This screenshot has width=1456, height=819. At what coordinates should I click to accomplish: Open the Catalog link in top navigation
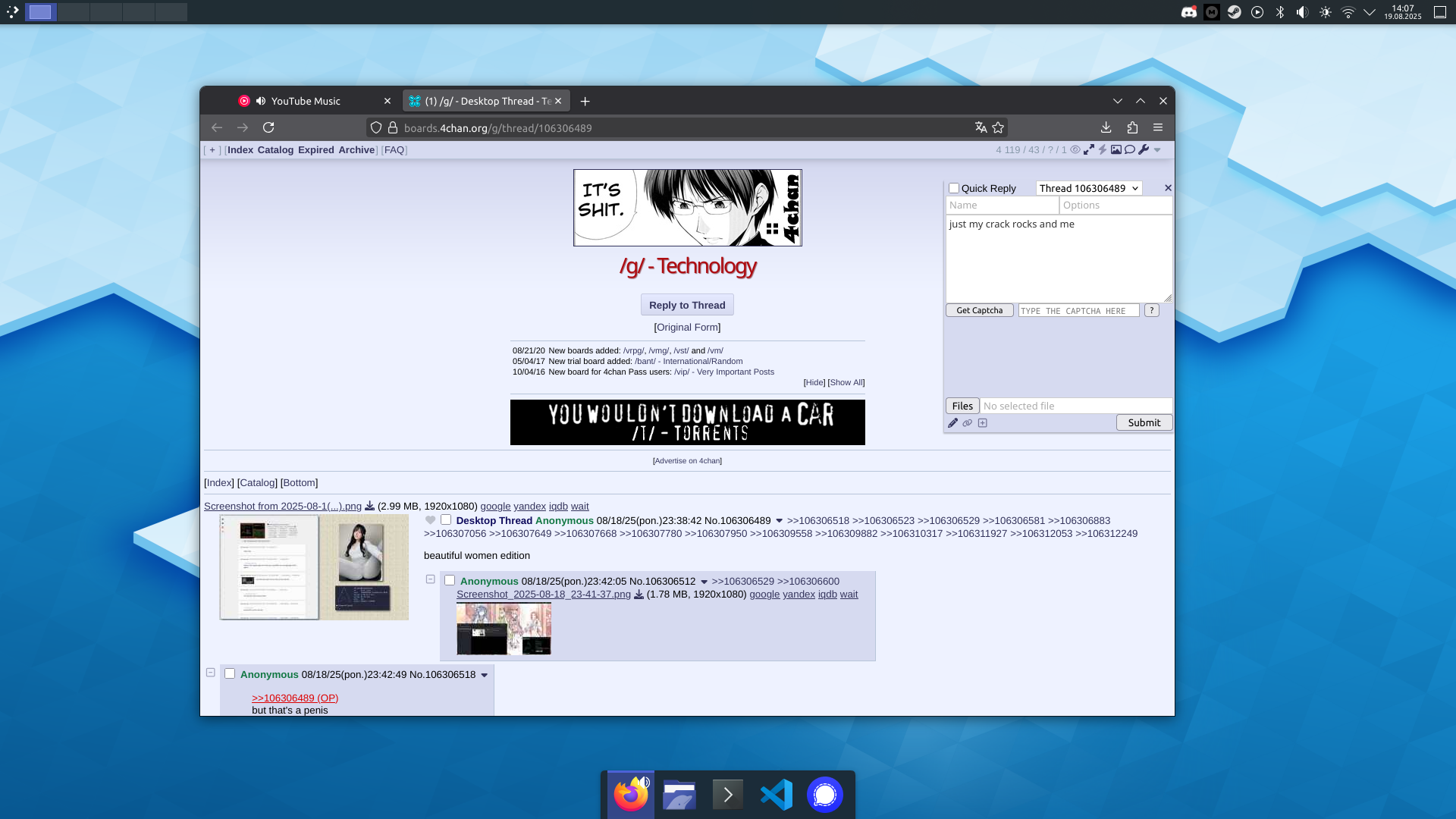(x=275, y=149)
